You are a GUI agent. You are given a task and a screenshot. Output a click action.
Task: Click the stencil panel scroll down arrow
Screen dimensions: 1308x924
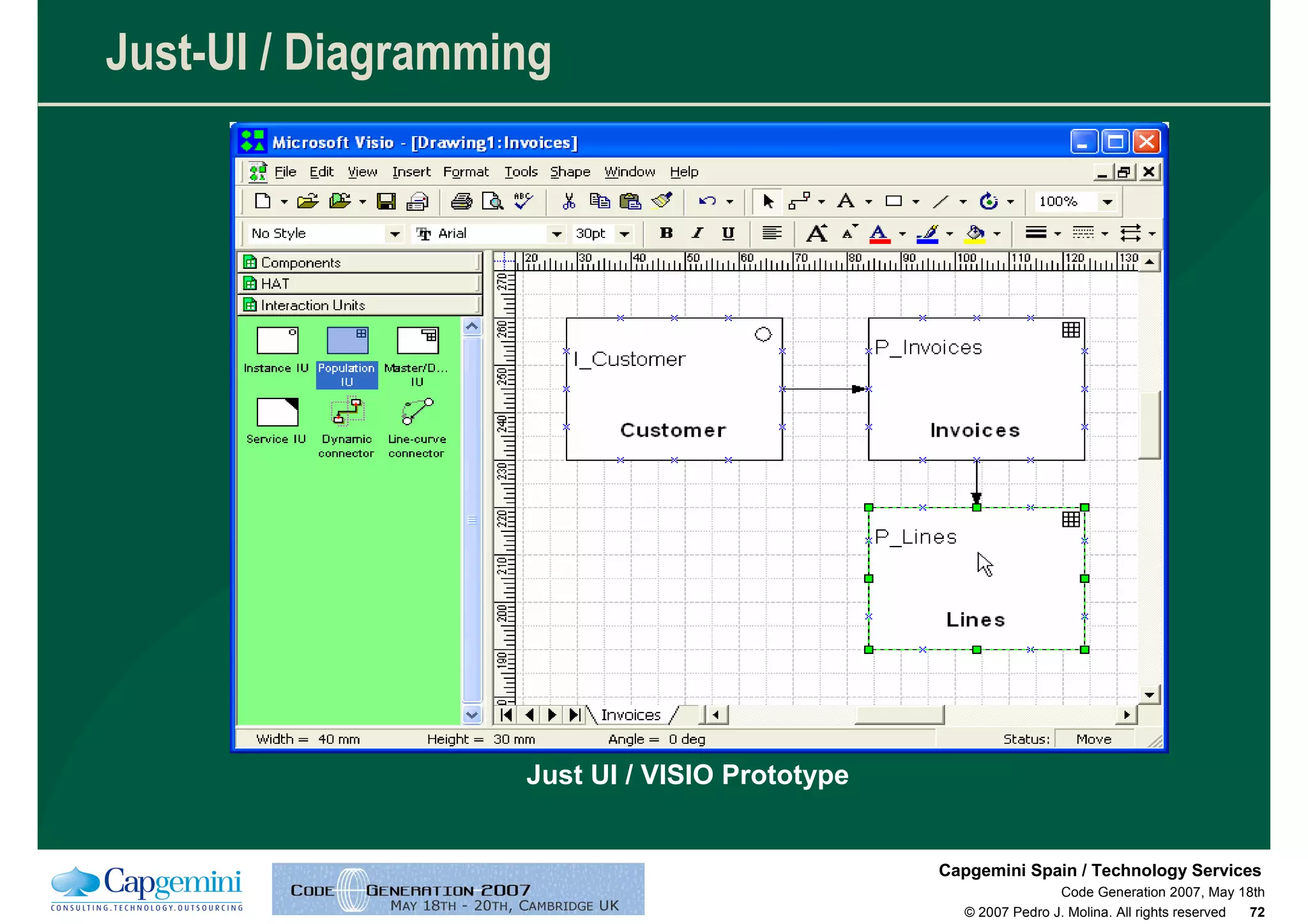point(472,715)
